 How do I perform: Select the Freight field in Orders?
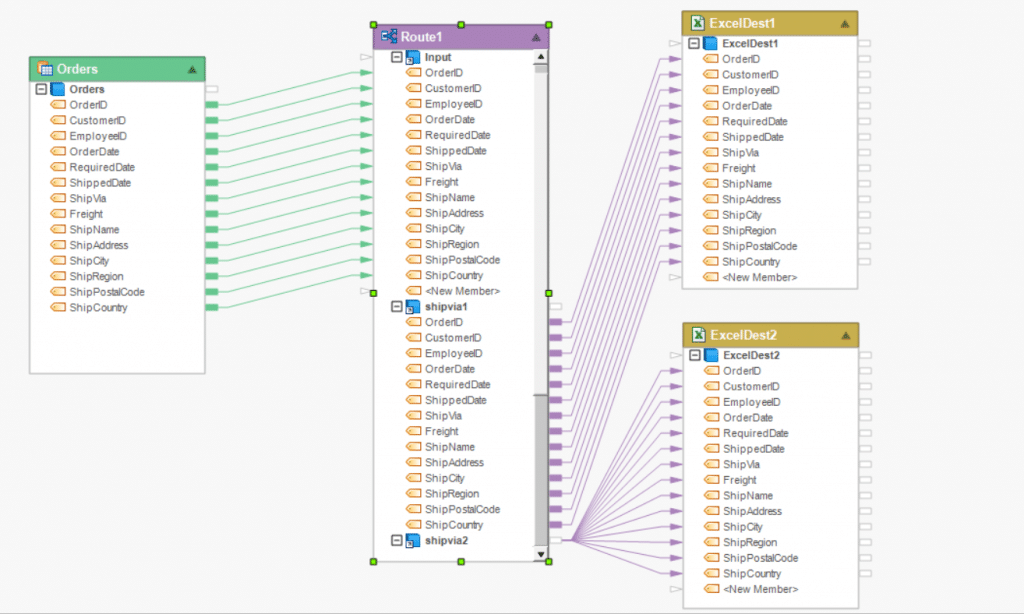(x=86, y=214)
